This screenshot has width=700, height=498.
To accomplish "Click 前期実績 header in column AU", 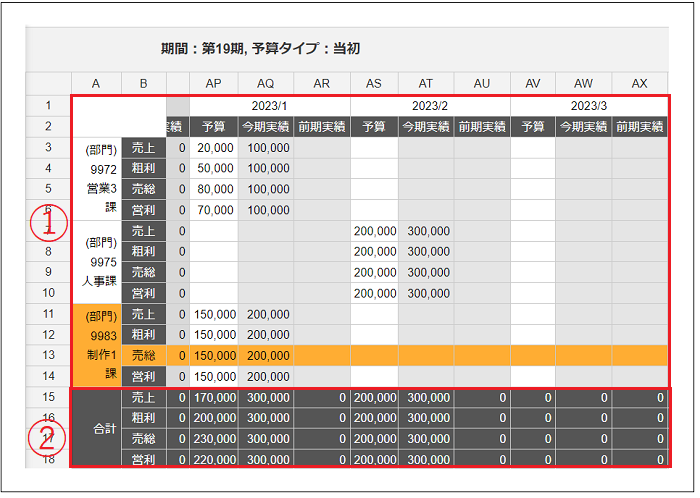I will point(482,127).
